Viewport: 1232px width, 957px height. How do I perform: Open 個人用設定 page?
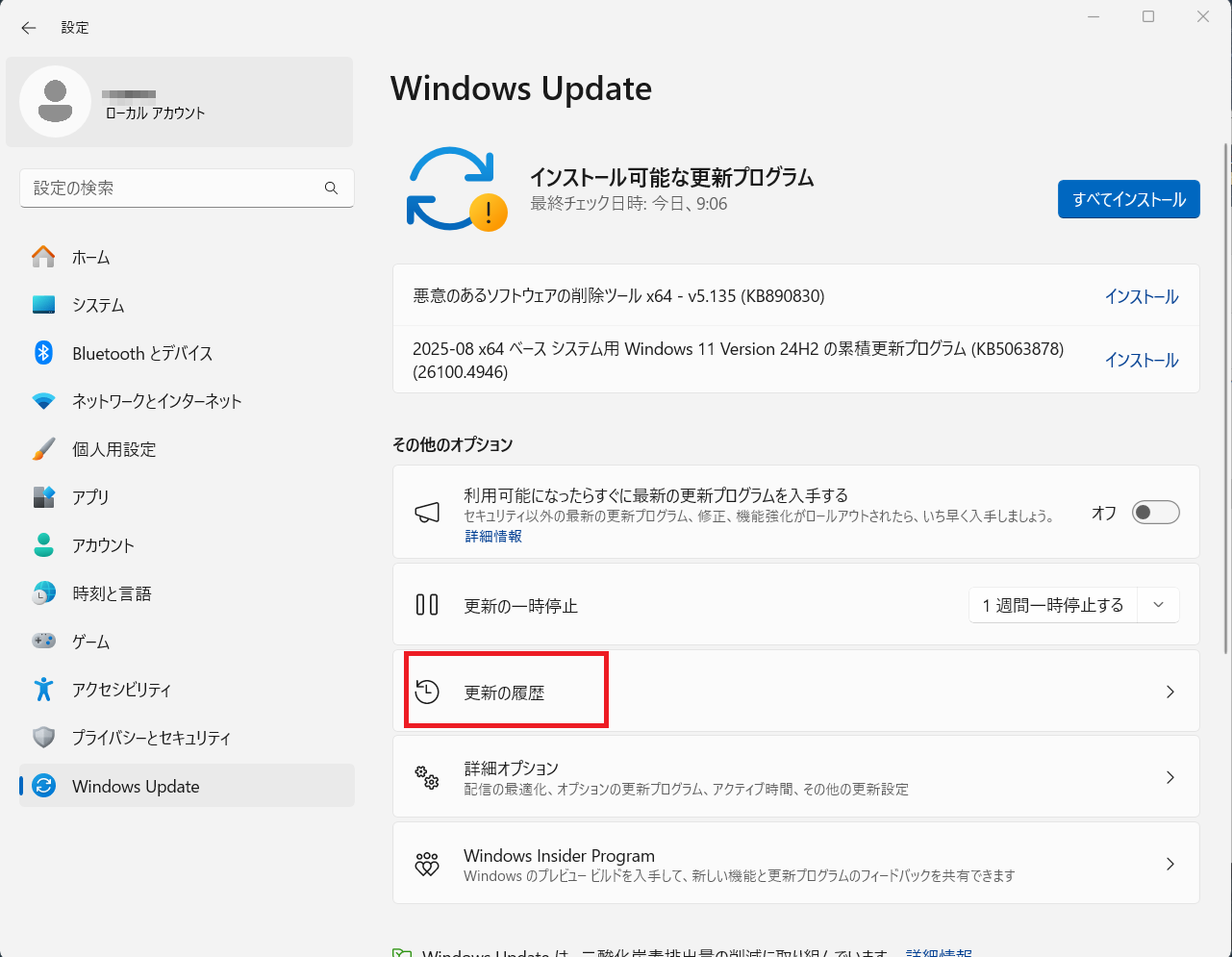tap(187, 449)
